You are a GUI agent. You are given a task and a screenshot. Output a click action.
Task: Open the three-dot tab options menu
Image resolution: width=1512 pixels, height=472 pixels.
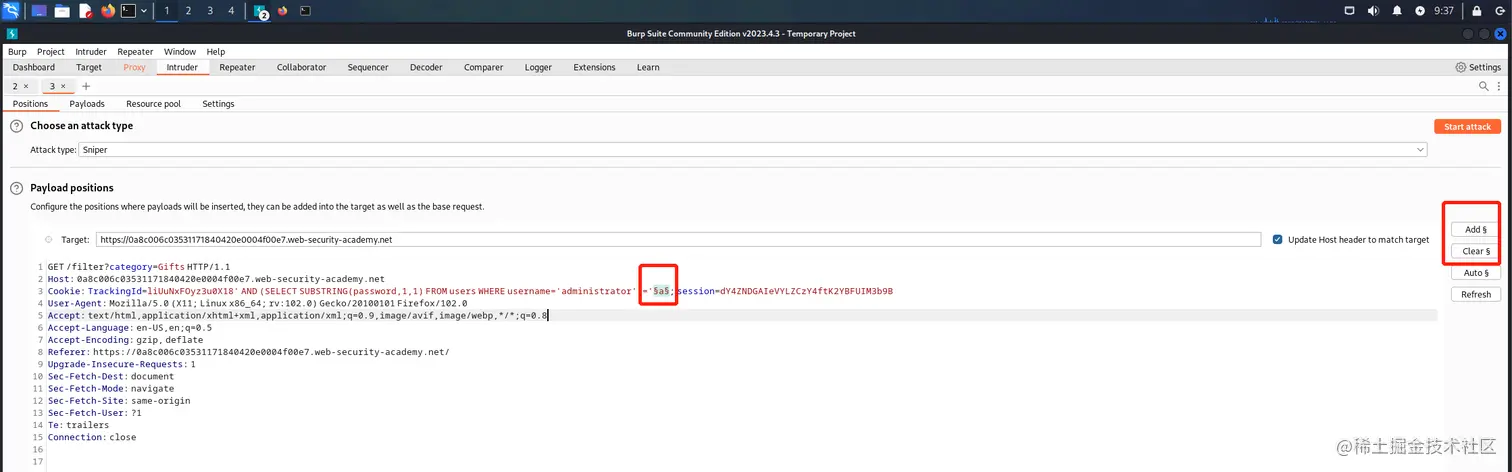[x=1499, y=87]
